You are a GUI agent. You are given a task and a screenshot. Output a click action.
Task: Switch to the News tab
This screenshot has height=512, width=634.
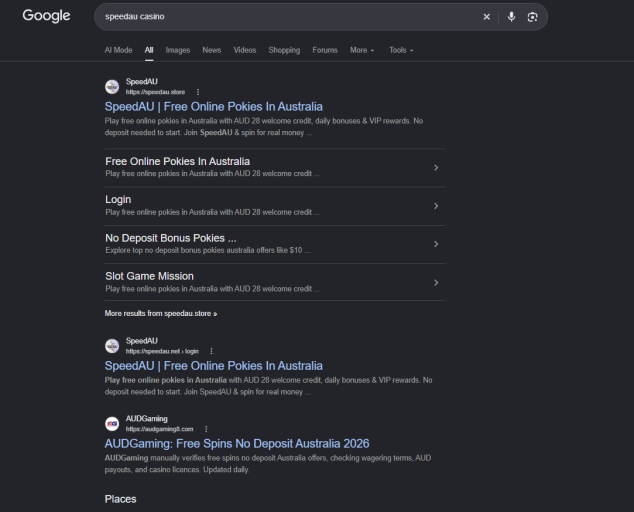(211, 50)
